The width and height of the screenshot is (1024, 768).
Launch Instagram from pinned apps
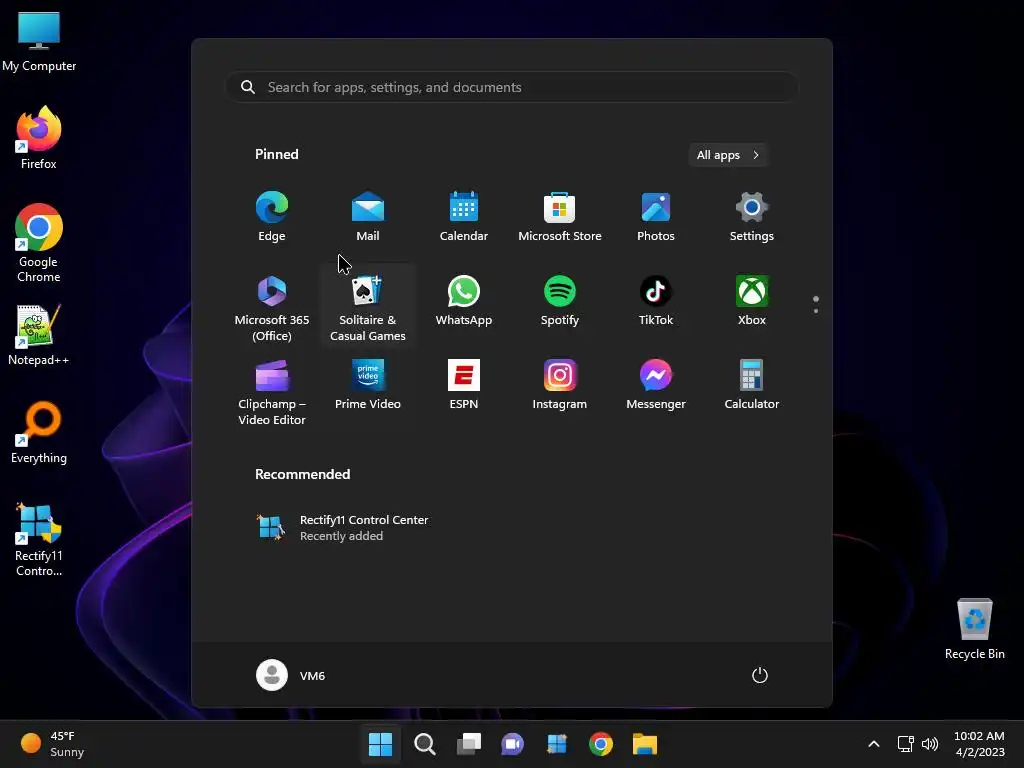pos(560,386)
